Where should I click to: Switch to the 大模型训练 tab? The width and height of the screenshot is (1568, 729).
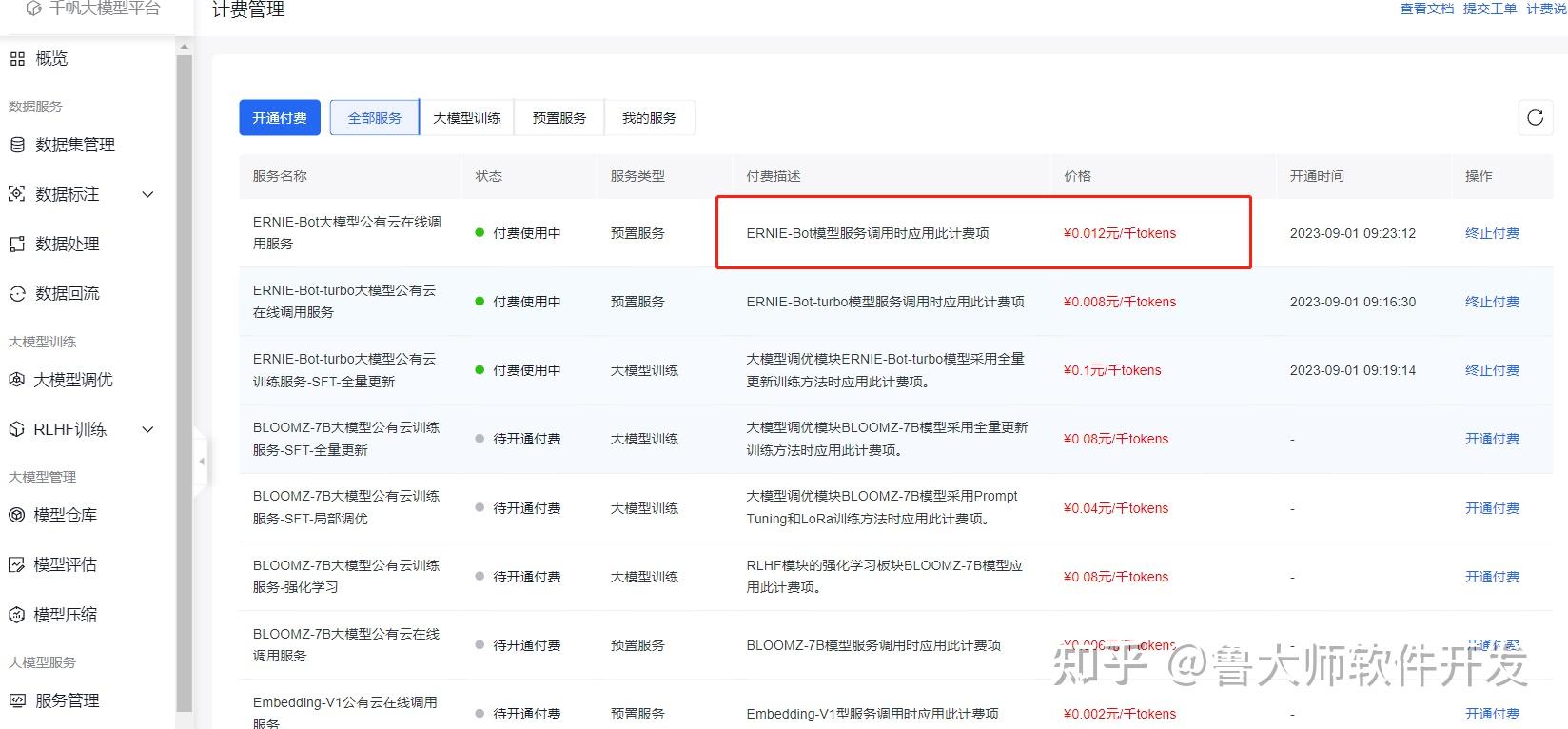[466, 118]
